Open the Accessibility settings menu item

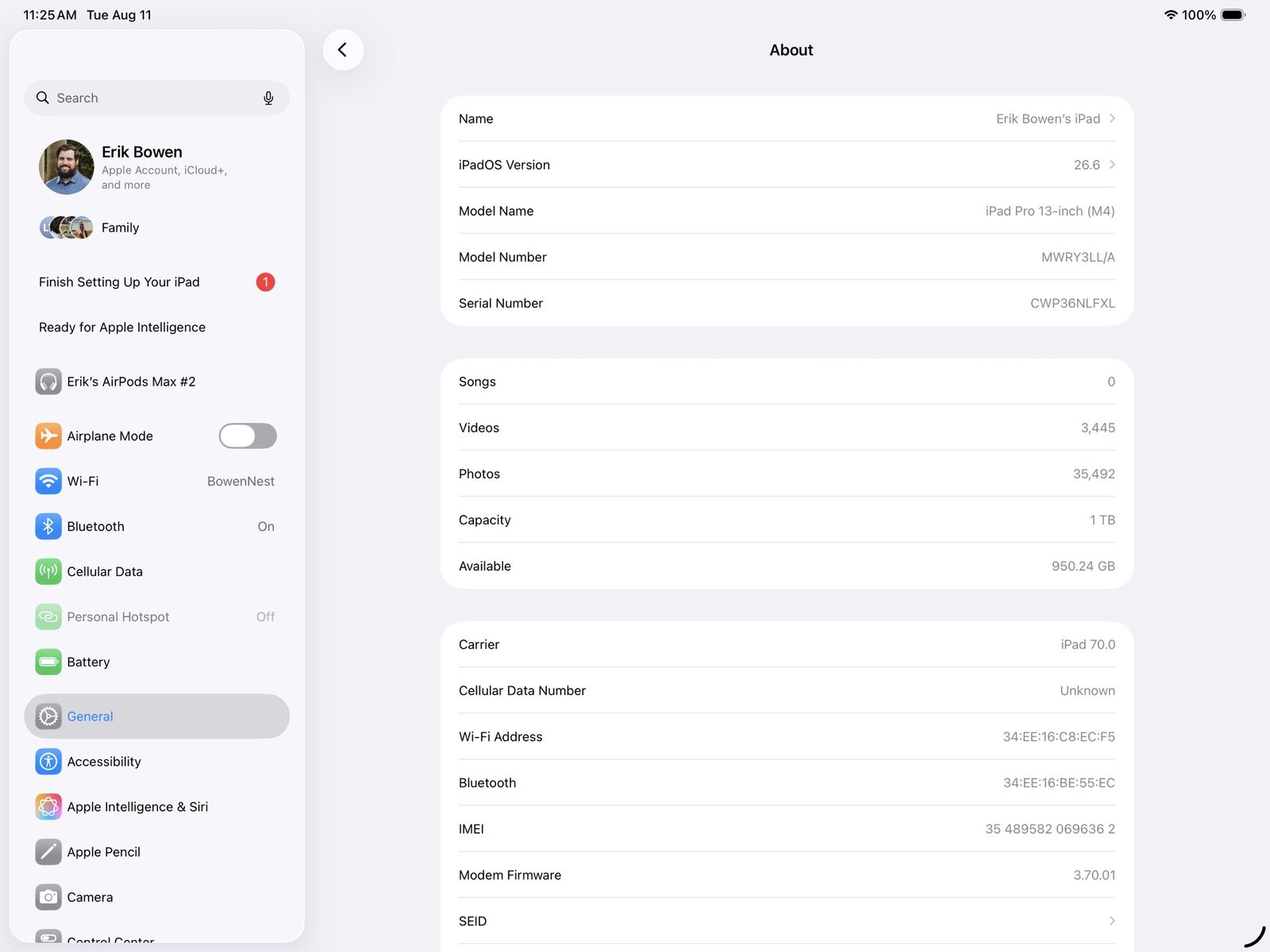click(x=157, y=762)
